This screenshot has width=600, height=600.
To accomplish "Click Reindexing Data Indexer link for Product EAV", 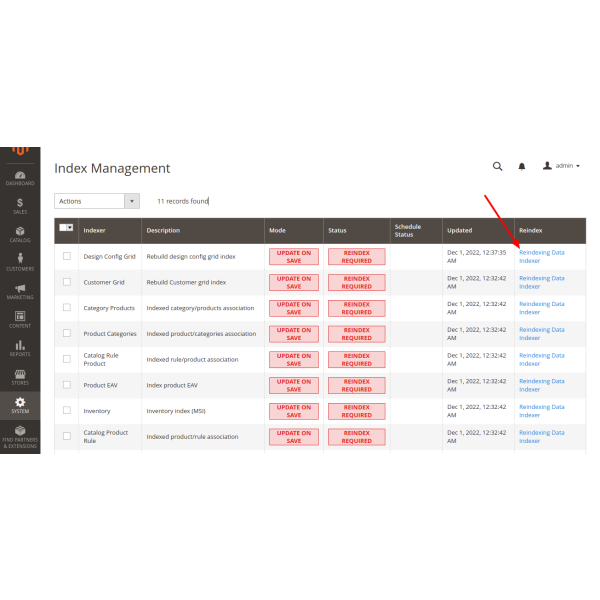I will [541, 385].
